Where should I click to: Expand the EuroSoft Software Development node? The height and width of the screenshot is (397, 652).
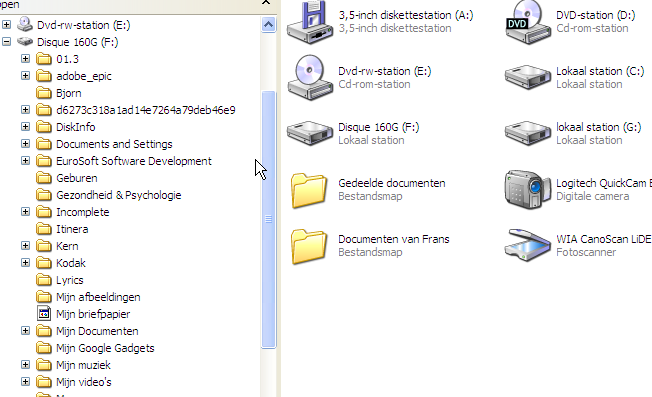click(x=25, y=160)
